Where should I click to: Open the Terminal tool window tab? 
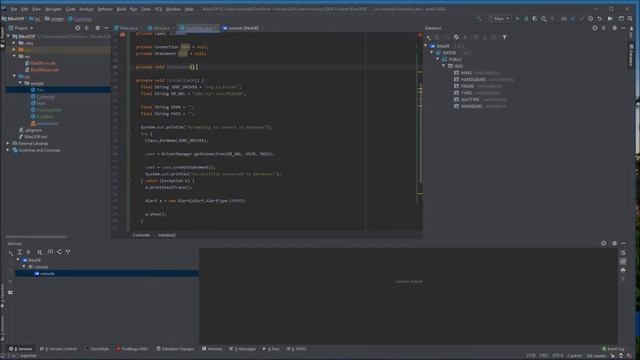click(x=212, y=349)
